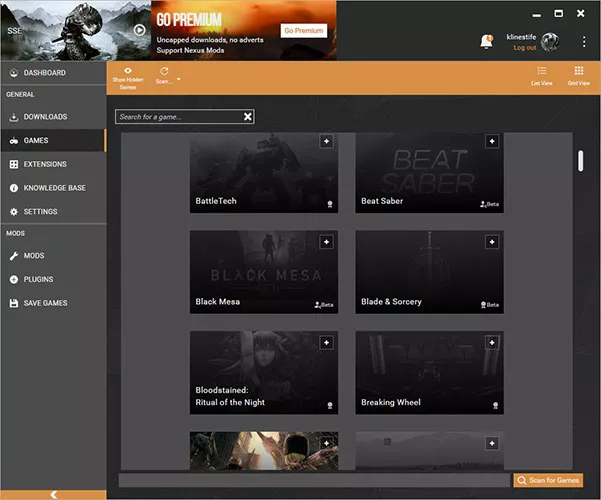Image resolution: width=601 pixels, height=500 pixels.
Task: Select the BattleTech game thumbnail
Action: pos(264,173)
